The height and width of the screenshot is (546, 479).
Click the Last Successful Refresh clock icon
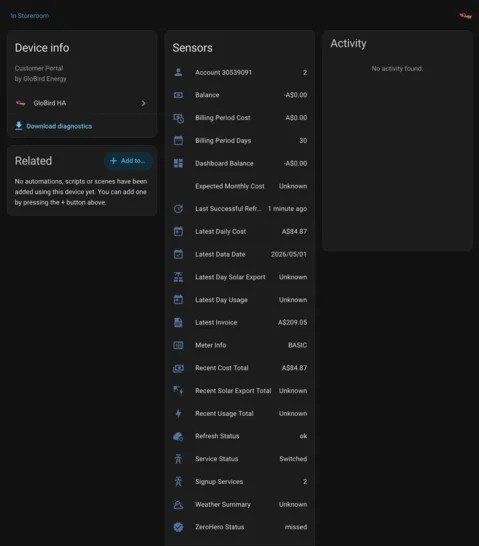[178, 209]
